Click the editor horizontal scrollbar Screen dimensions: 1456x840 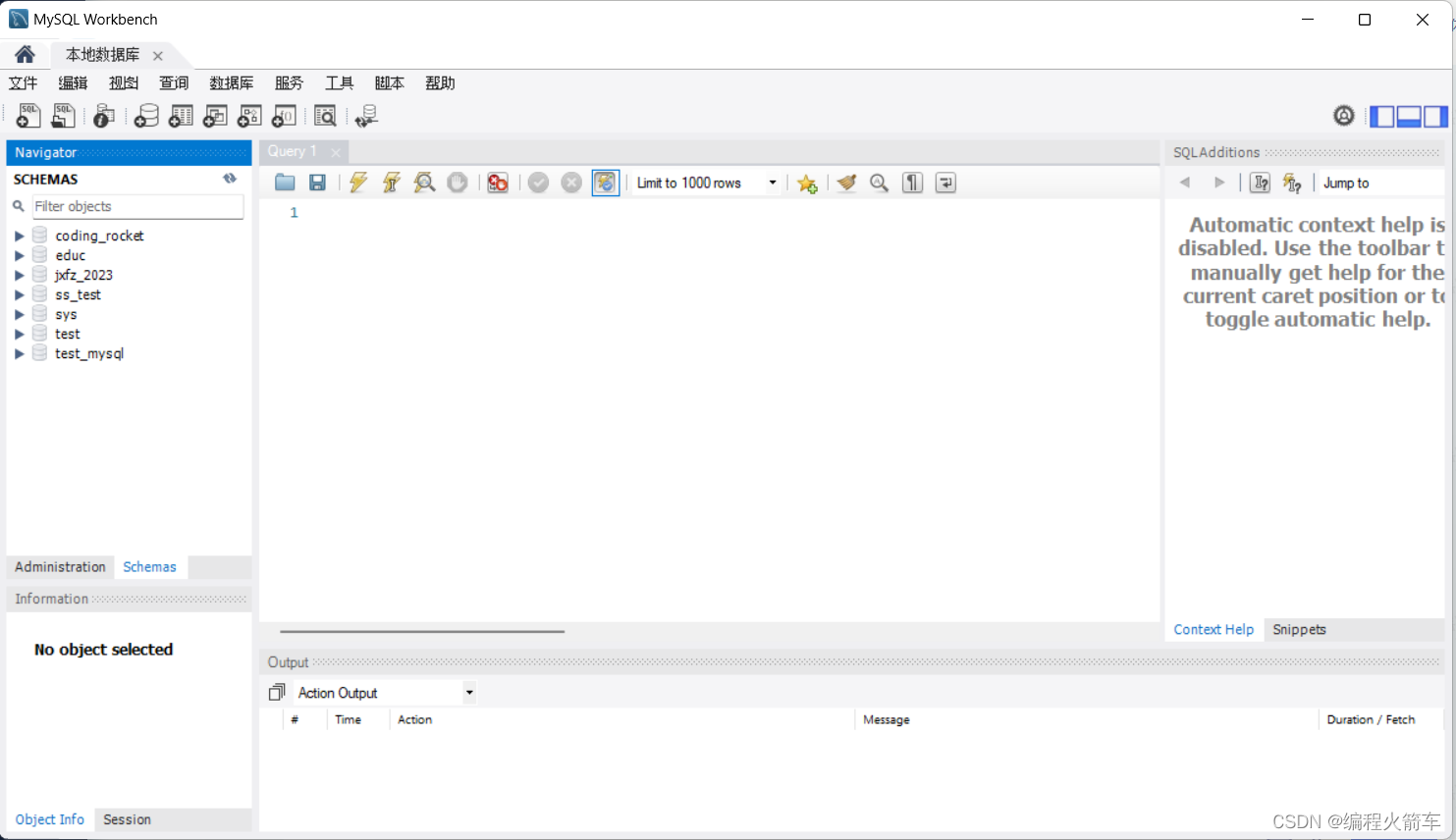pos(422,632)
